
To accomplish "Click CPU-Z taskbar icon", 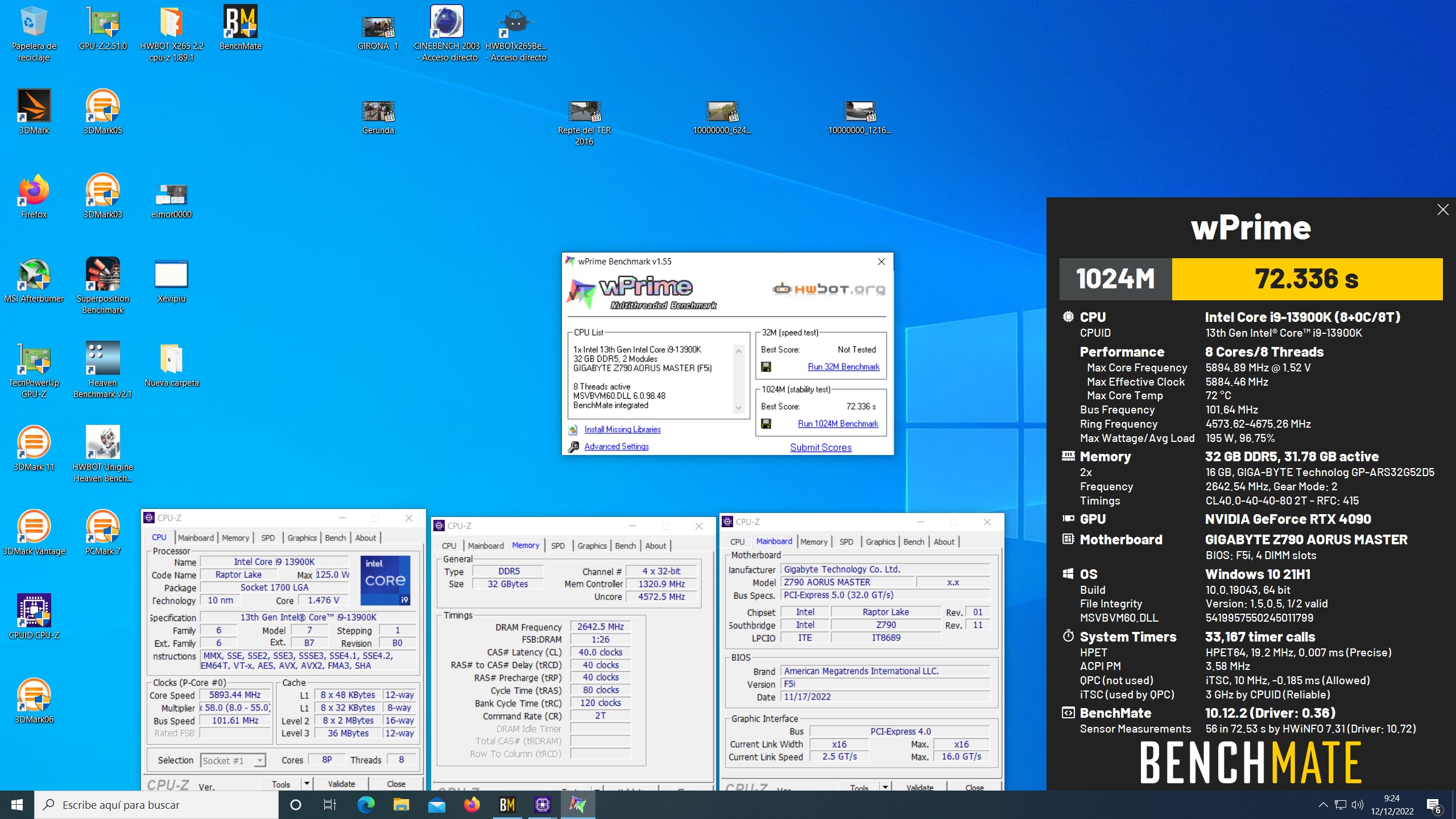I will coord(542,805).
